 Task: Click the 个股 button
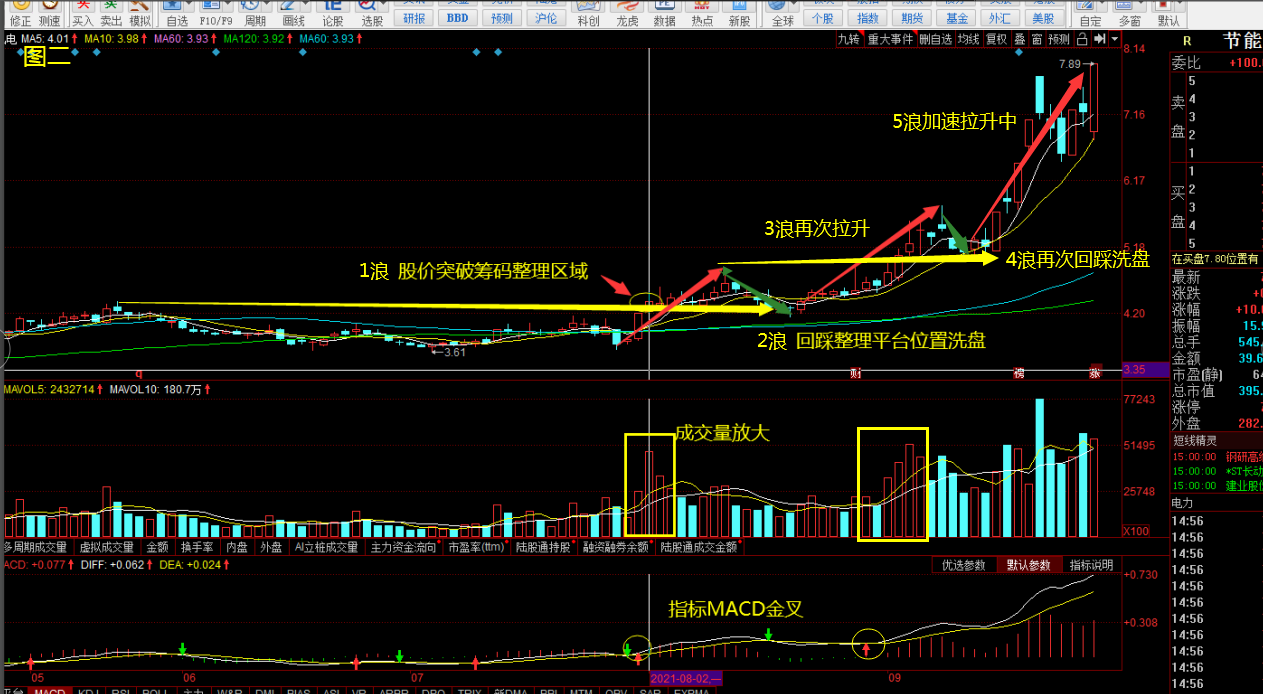coord(822,17)
